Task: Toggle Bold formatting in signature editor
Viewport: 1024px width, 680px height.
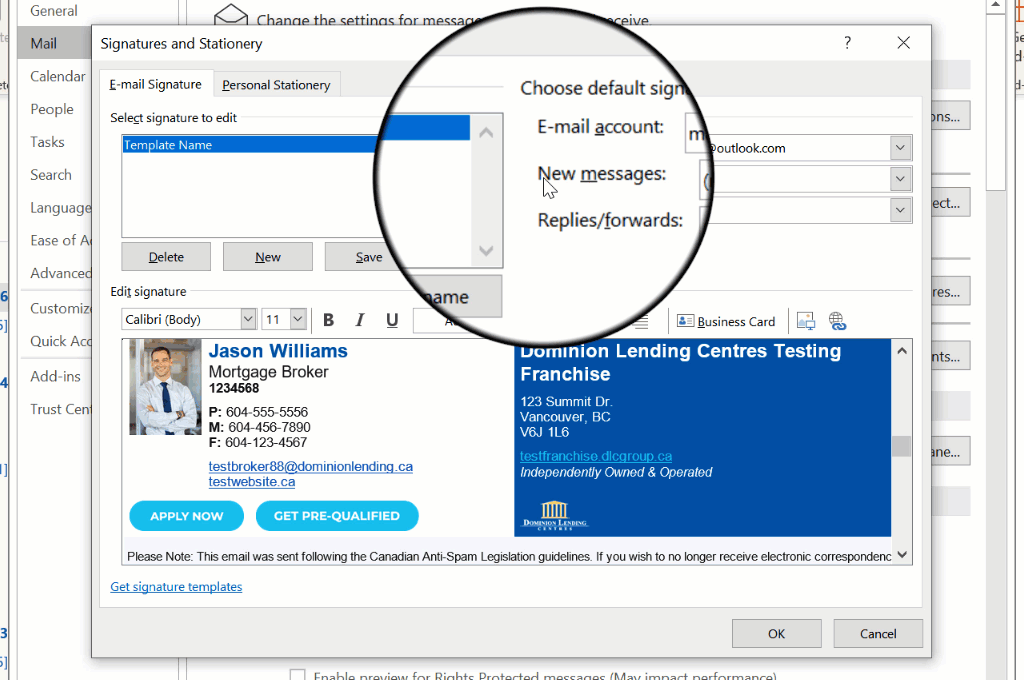Action: pos(328,320)
